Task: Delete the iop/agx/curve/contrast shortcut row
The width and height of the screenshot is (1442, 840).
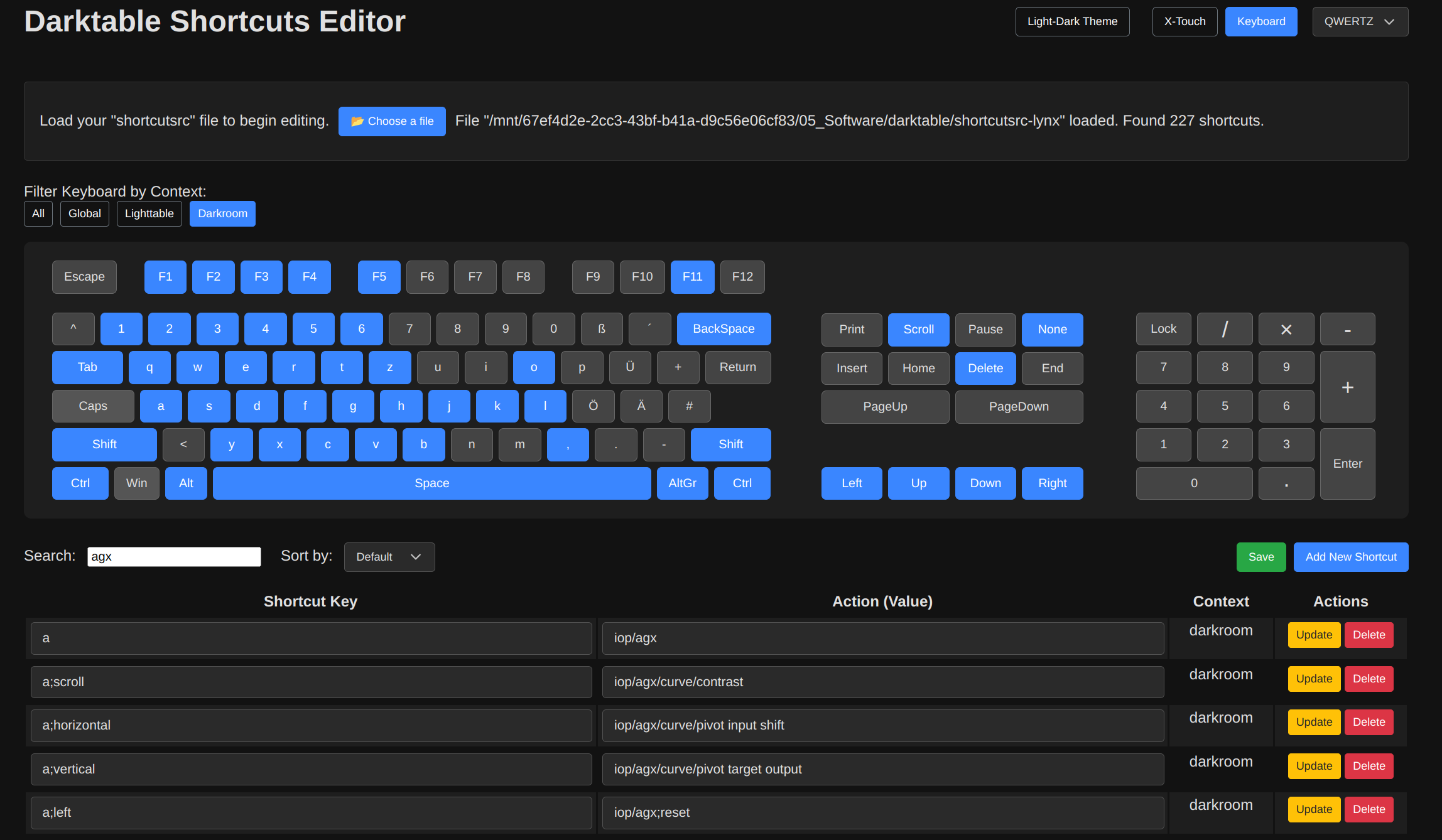Action: click(x=1369, y=679)
